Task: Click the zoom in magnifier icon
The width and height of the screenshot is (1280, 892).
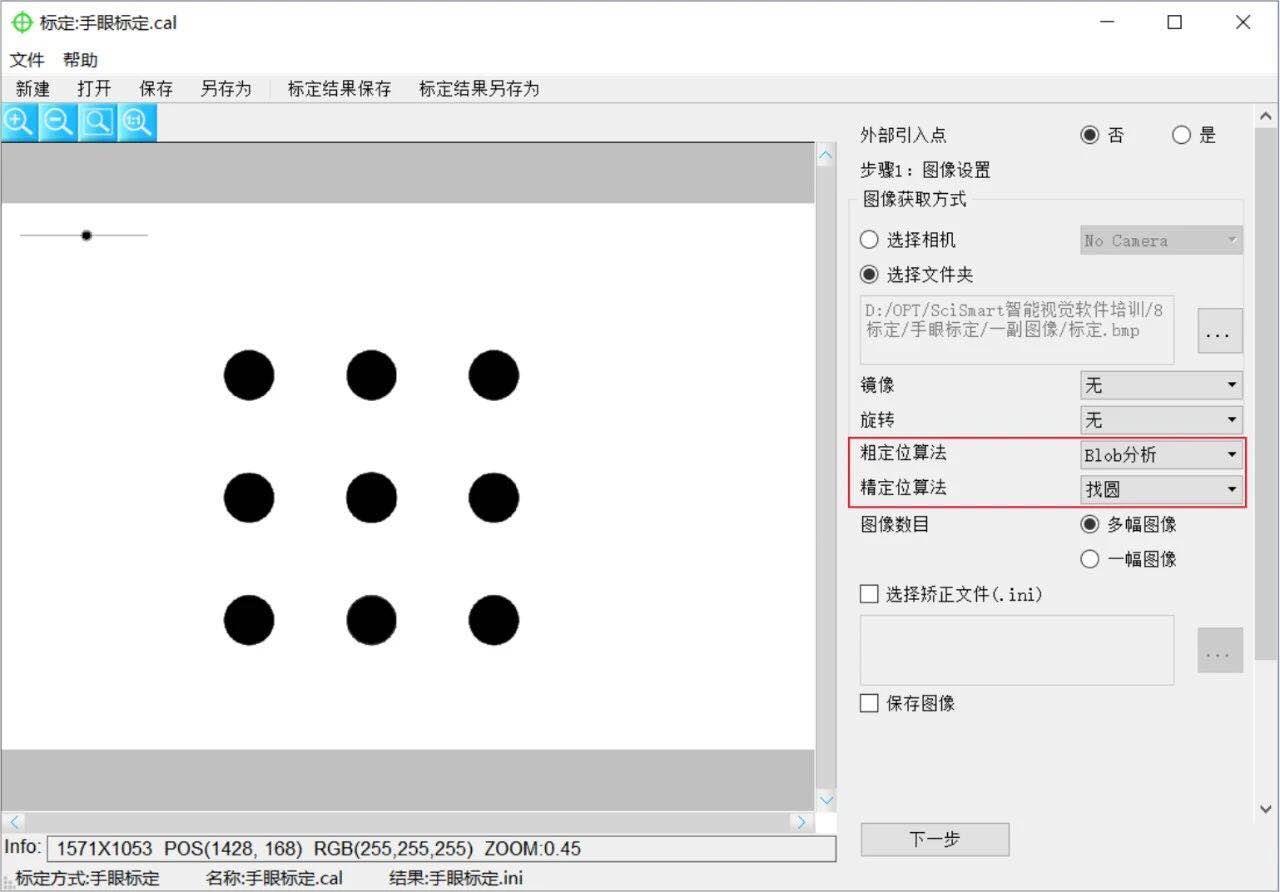Action: coord(19,122)
